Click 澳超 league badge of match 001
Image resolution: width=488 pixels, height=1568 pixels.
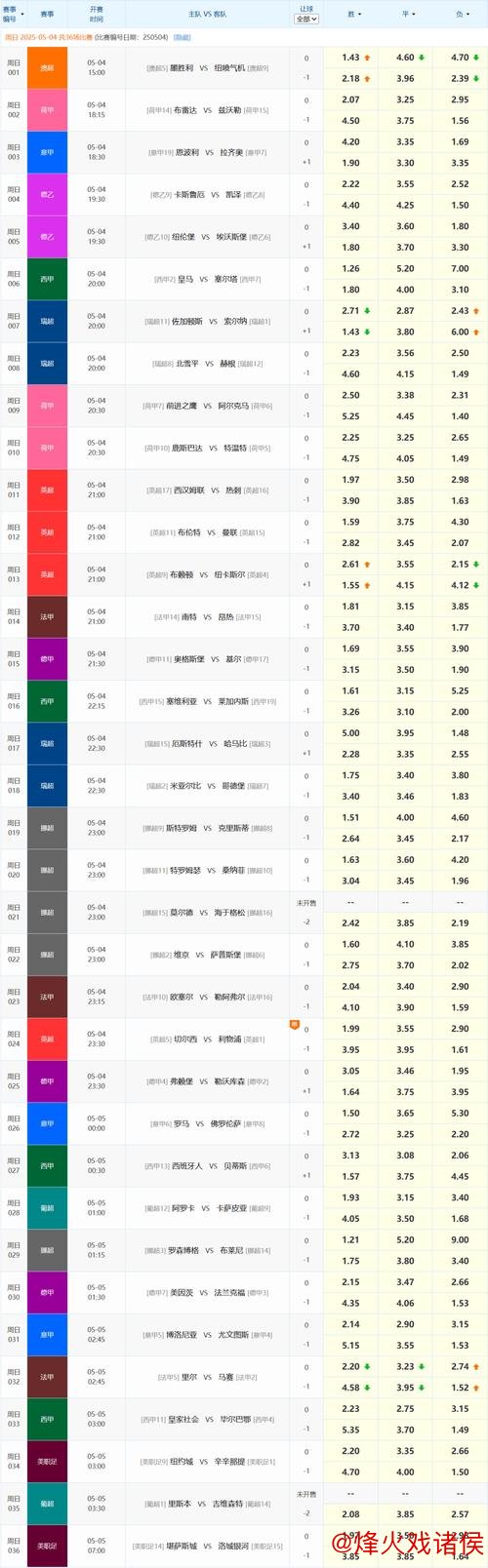coord(47,68)
